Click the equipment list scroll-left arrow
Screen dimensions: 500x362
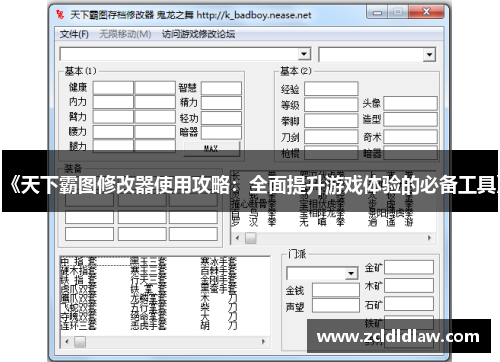click(x=67, y=342)
